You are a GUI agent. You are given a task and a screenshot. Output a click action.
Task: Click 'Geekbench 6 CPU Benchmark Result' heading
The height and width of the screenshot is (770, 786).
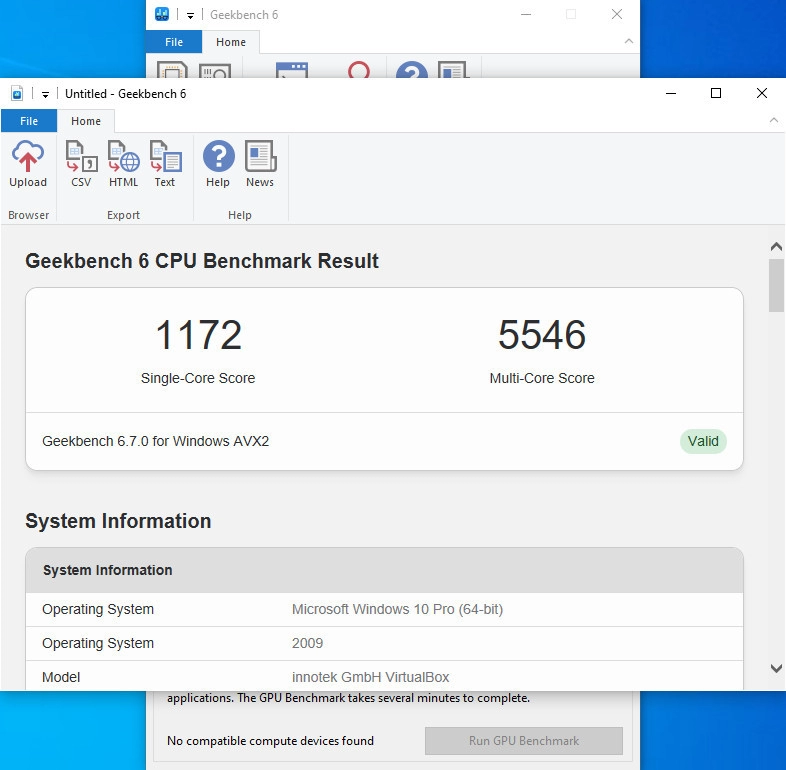coord(202,261)
